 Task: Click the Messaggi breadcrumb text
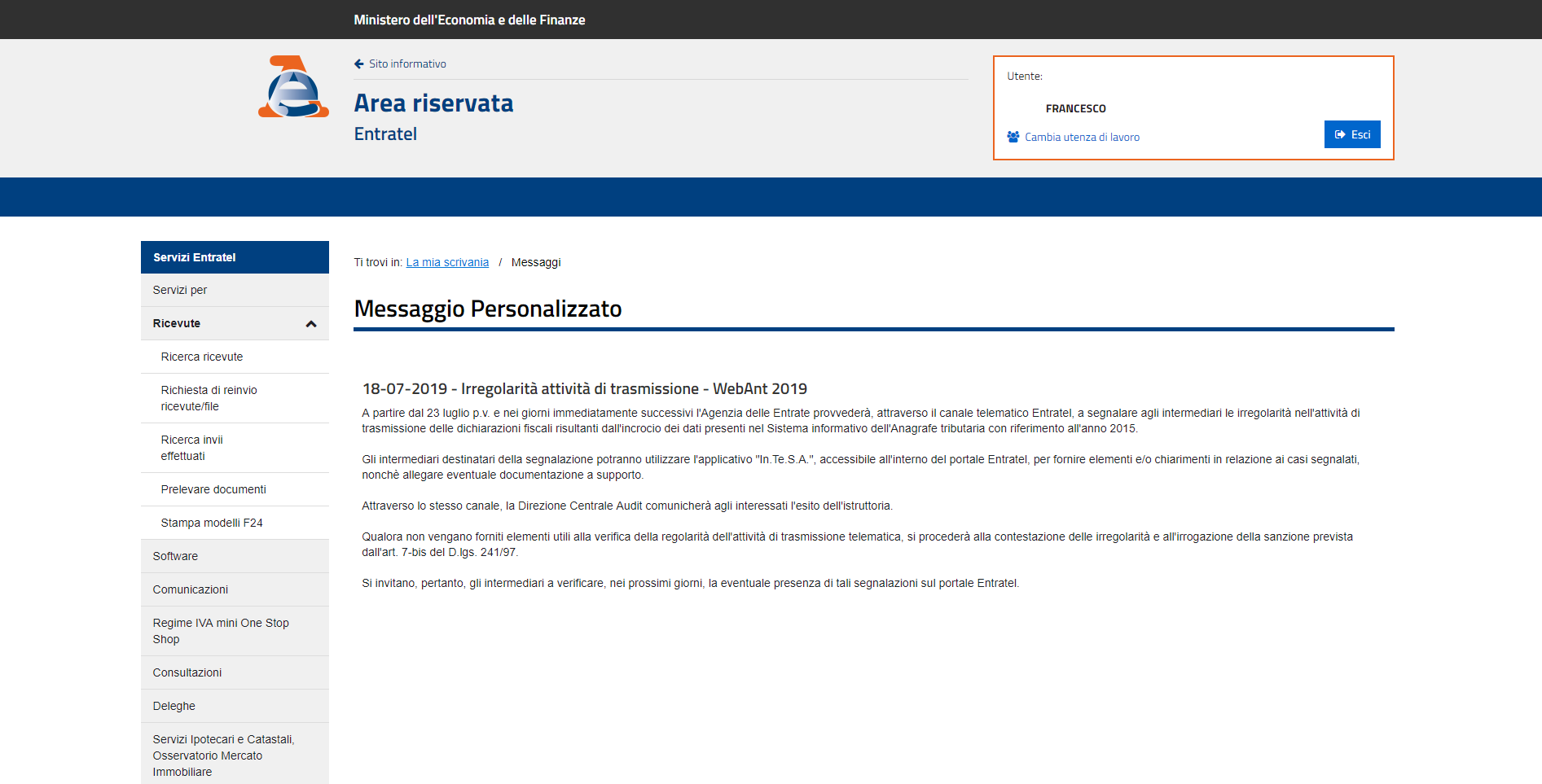pyautogui.click(x=536, y=262)
